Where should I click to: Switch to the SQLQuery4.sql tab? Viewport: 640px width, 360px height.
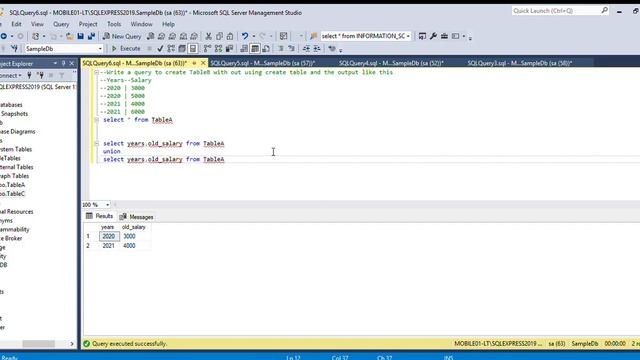pyautogui.click(x=391, y=63)
